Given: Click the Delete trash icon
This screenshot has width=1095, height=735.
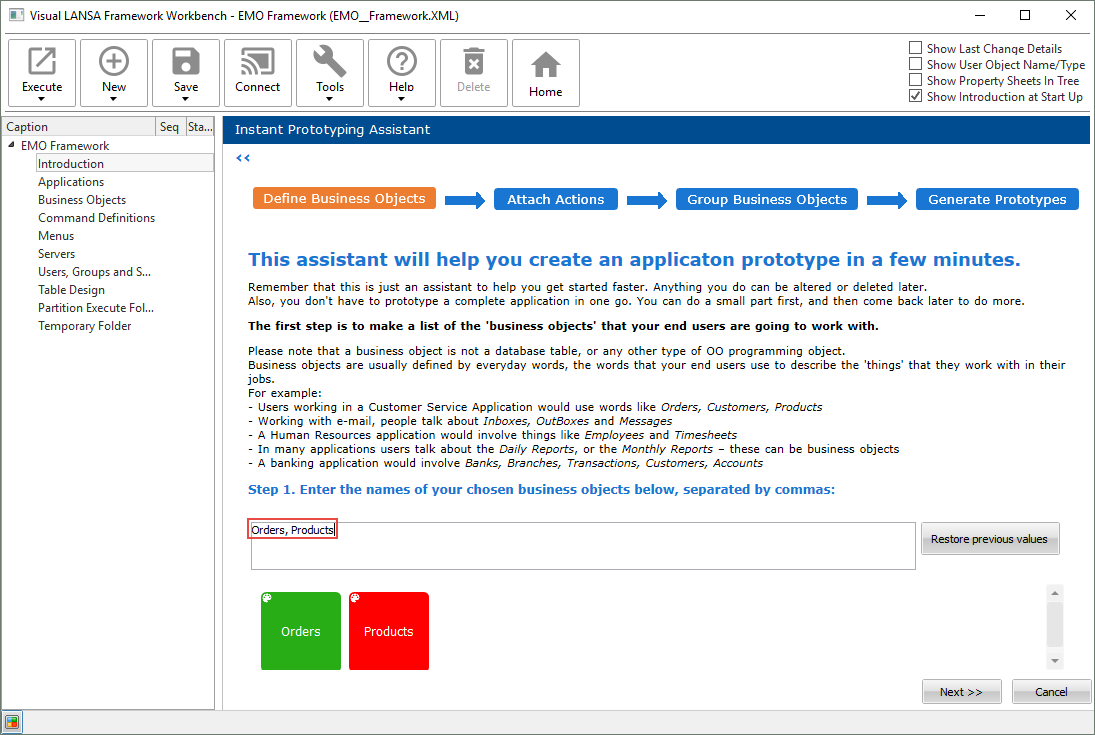Looking at the screenshot, I should coord(473,61).
